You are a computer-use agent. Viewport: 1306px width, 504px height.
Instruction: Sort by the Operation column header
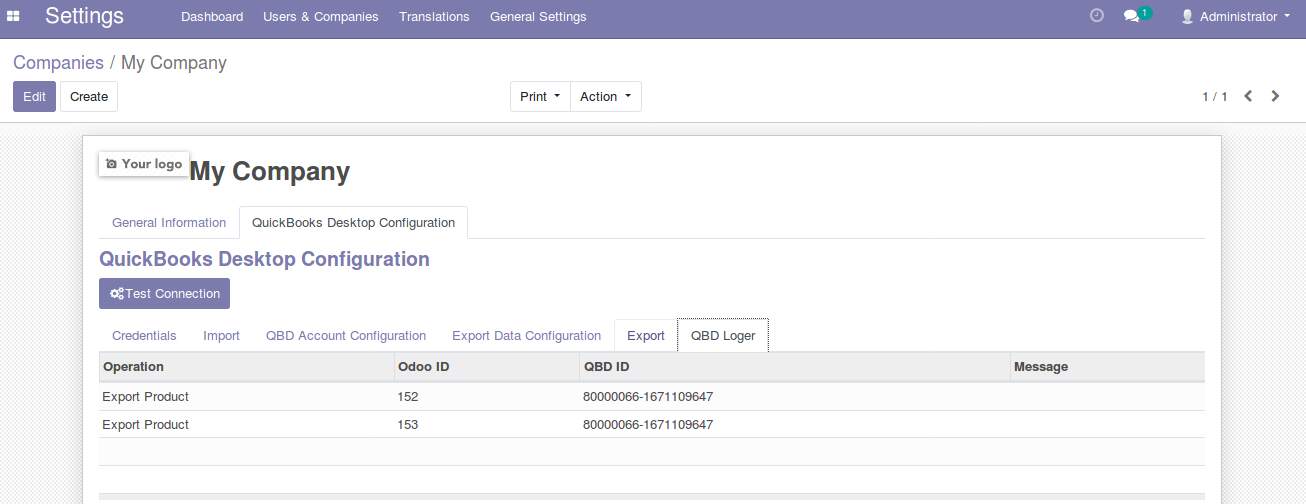246,367
